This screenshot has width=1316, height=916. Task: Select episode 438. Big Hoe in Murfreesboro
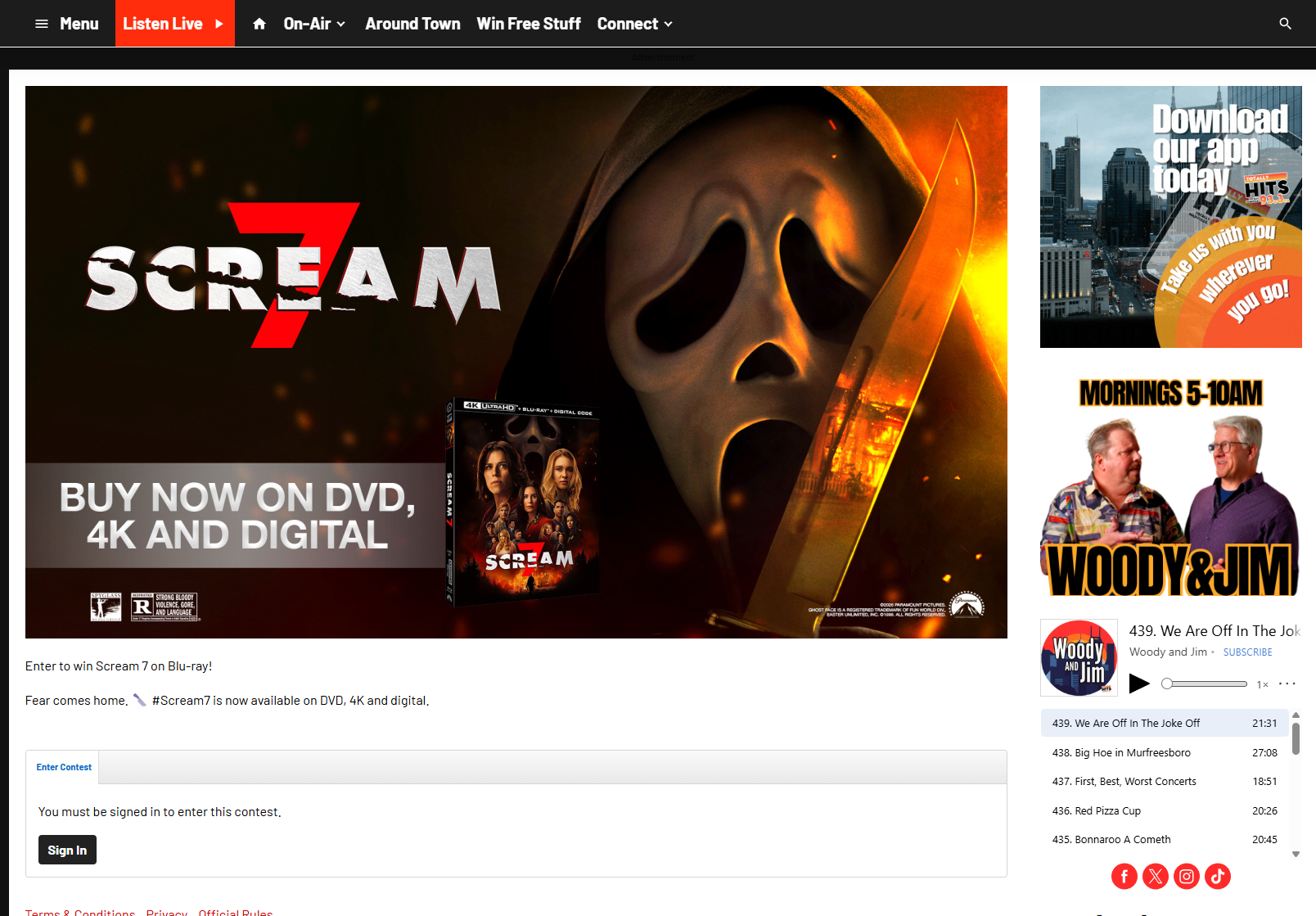(x=1165, y=752)
